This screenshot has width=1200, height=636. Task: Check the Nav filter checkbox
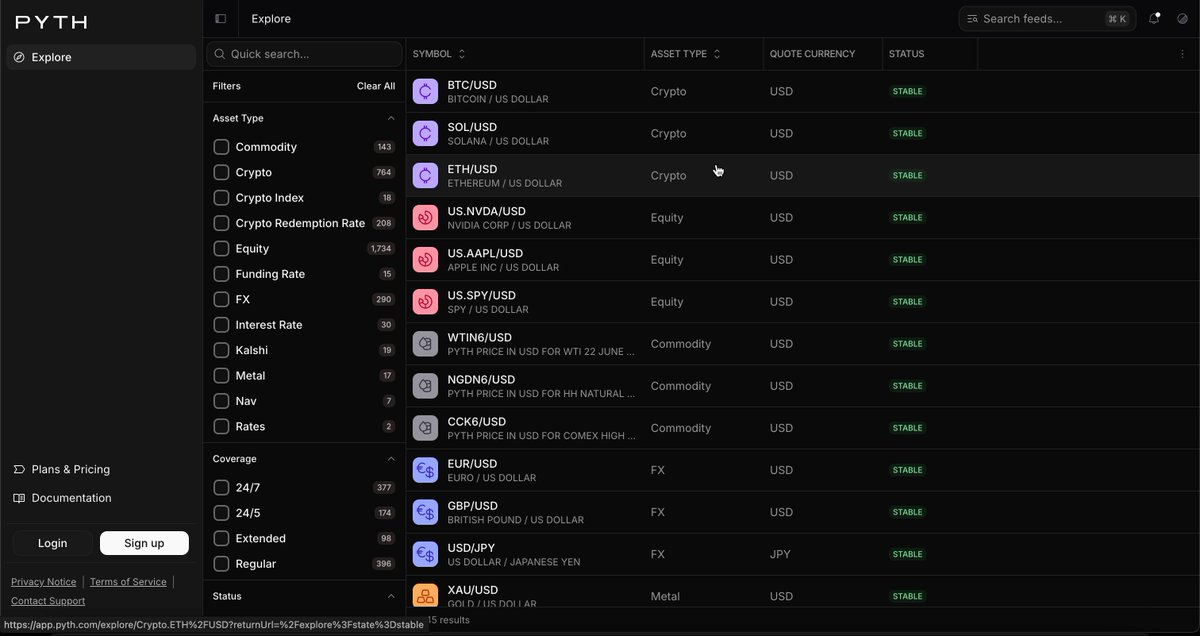point(221,401)
